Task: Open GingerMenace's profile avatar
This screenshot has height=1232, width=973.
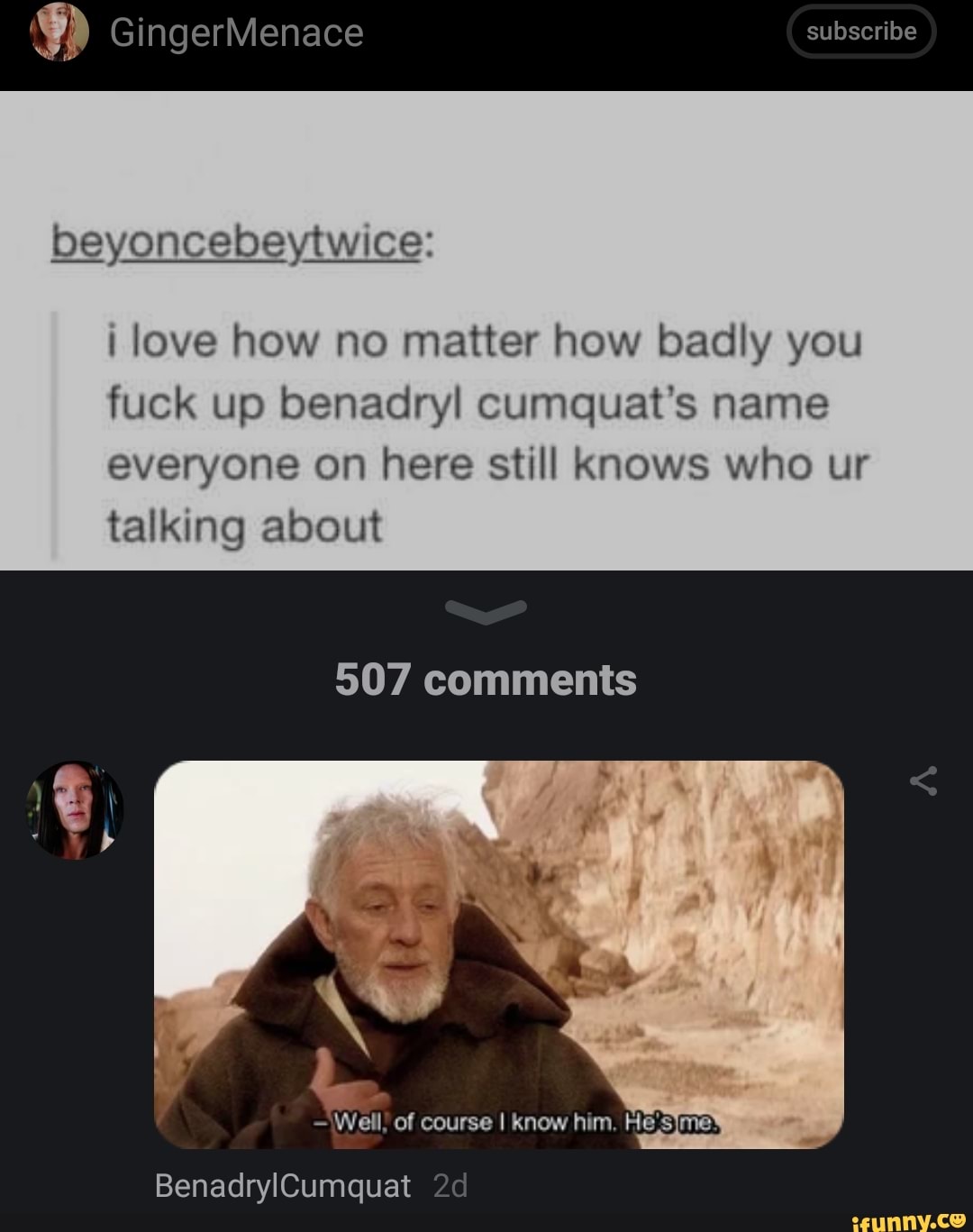Action: tap(59, 32)
